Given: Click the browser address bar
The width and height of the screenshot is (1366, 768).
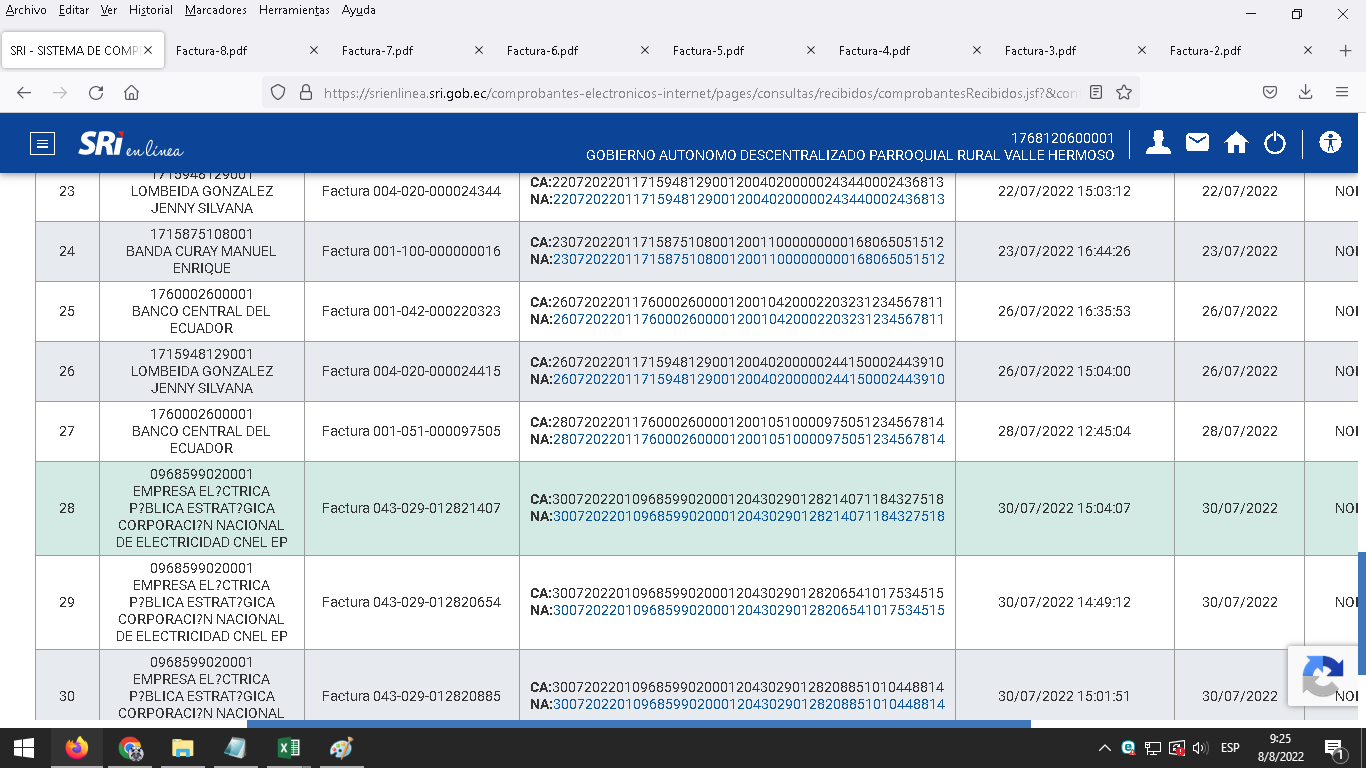Looking at the screenshot, I should tap(700, 92).
